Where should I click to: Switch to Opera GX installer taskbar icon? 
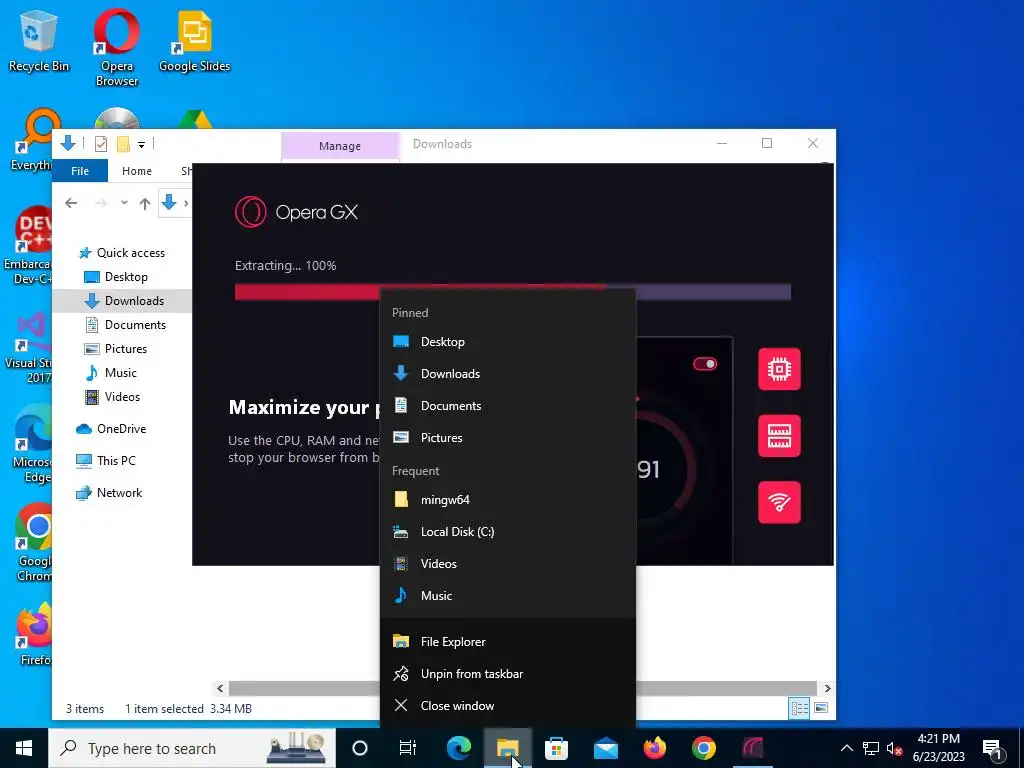click(752, 748)
